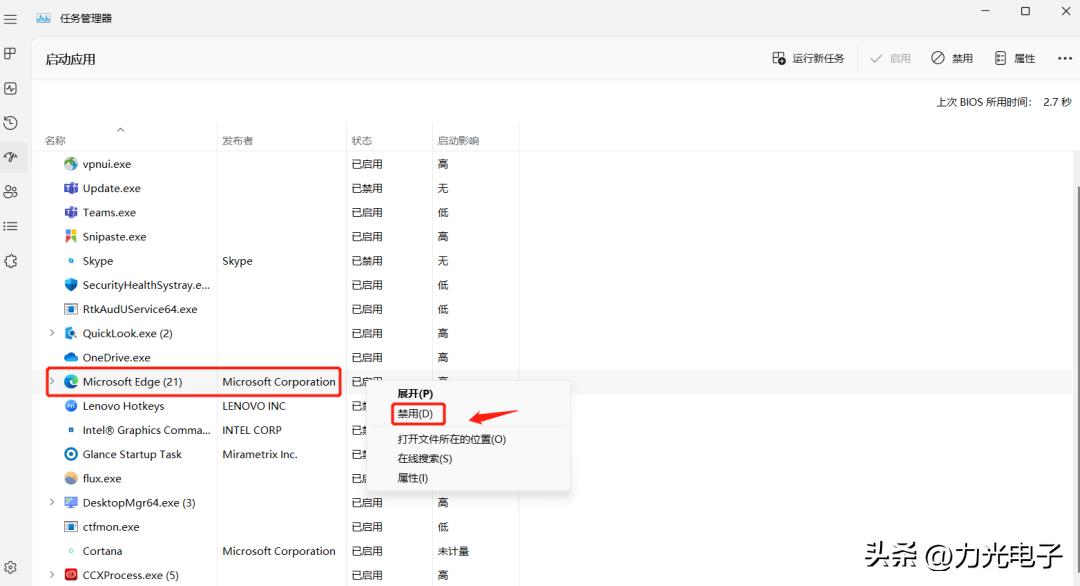The width and height of the screenshot is (1080, 586).
Task: Select the Snipaste.exe startup entry
Action: (x=114, y=237)
